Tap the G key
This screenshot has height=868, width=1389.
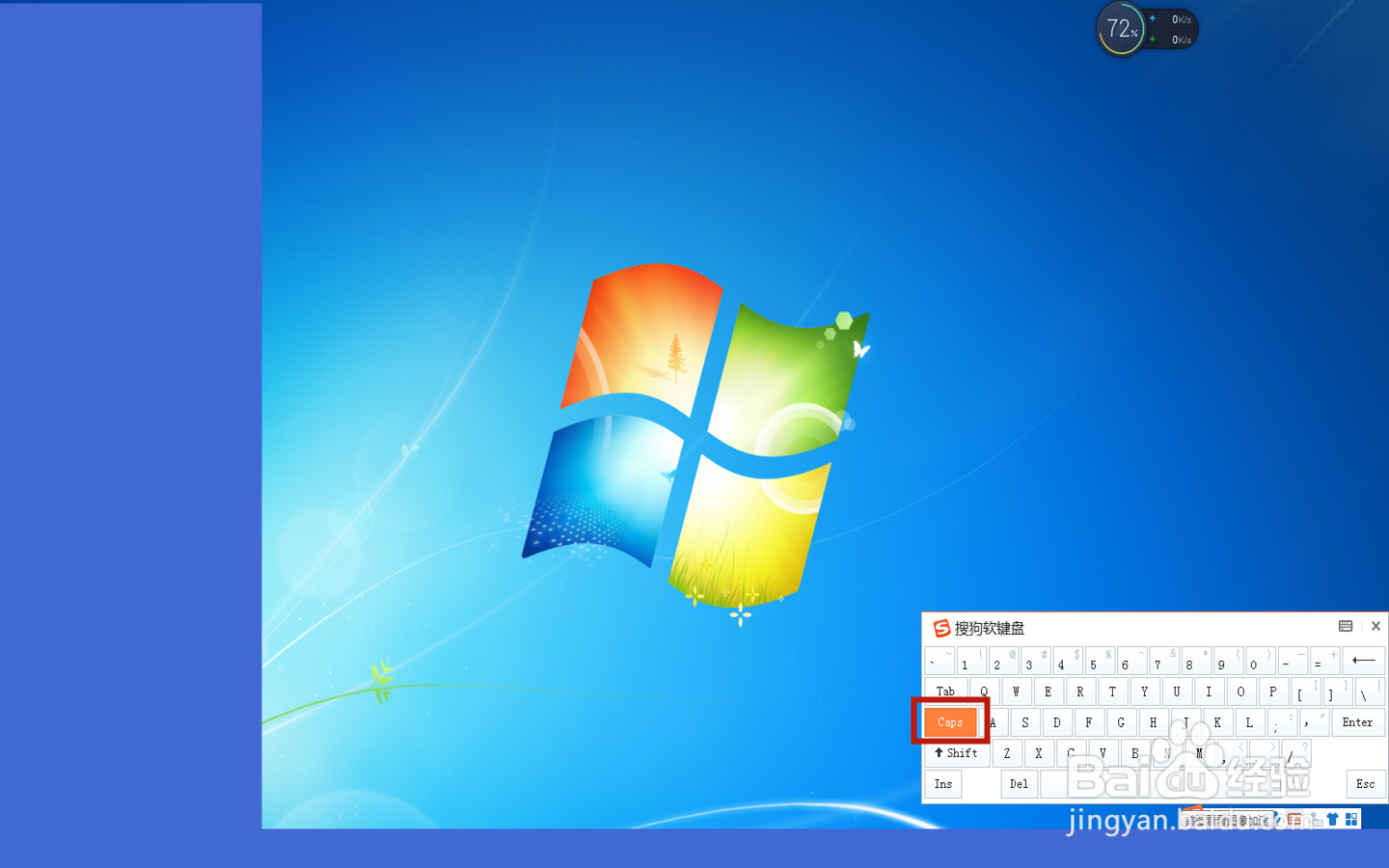tap(1121, 722)
